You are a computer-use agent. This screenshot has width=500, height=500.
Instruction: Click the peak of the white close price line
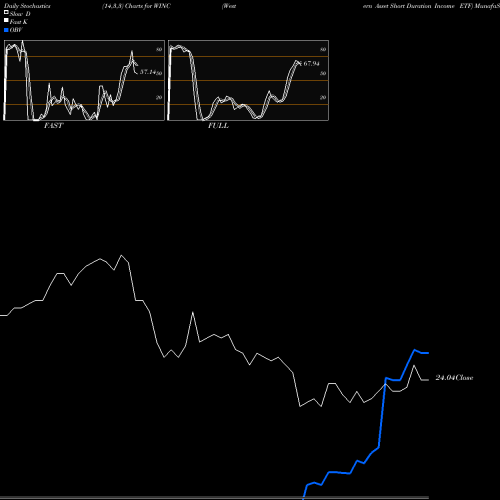(x=121, y=256)
